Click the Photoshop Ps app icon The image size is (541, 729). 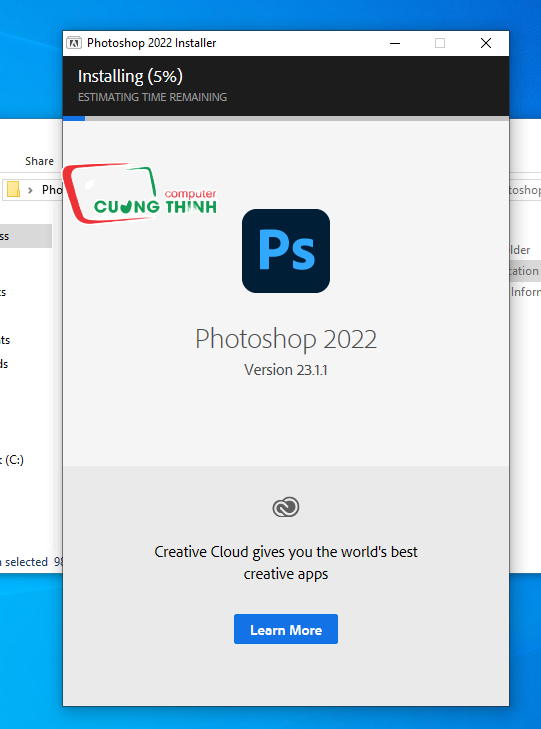(x=286, y=251)
